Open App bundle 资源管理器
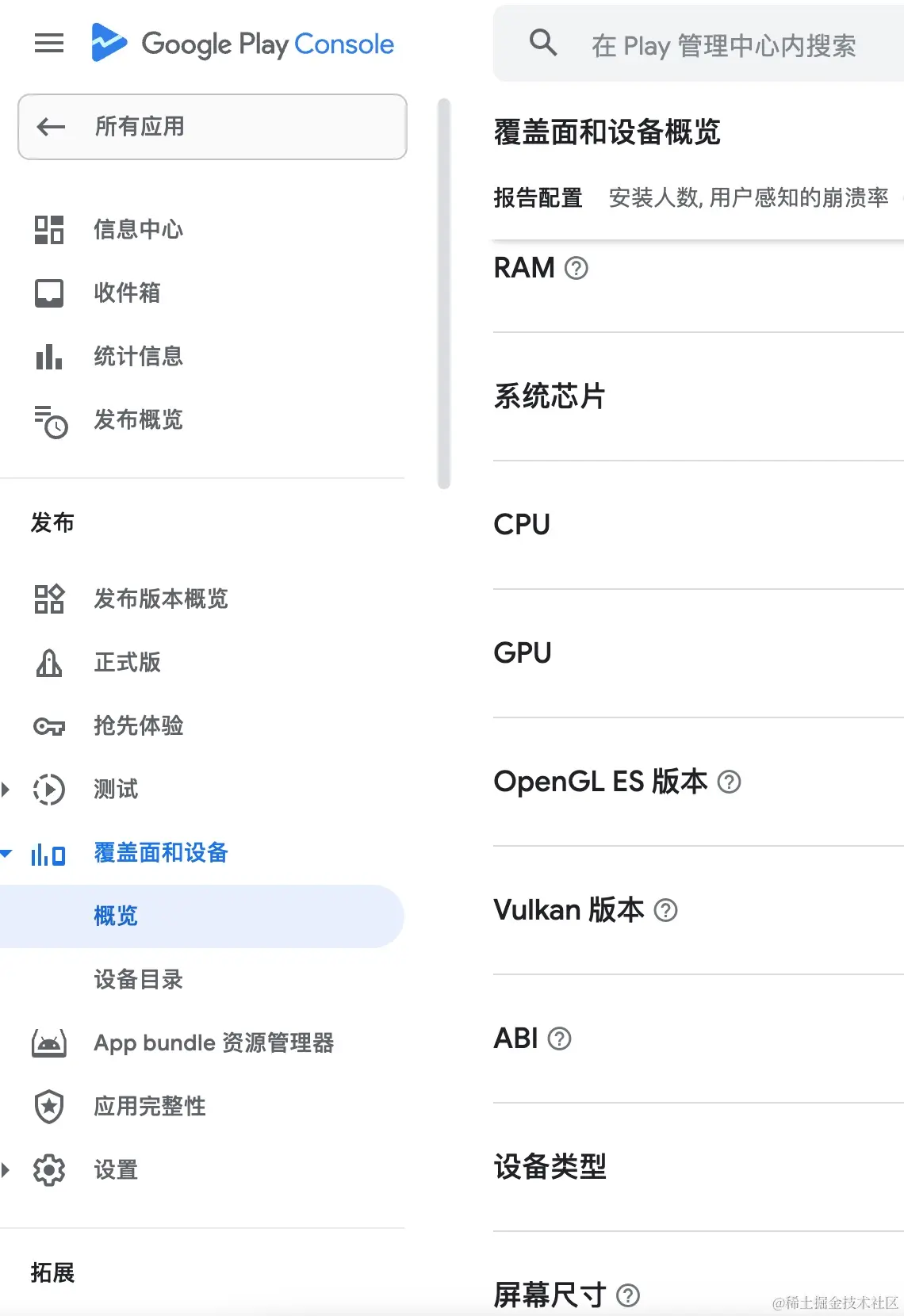This screenshot has width=904, height=1316. [x=214, y=1042]
